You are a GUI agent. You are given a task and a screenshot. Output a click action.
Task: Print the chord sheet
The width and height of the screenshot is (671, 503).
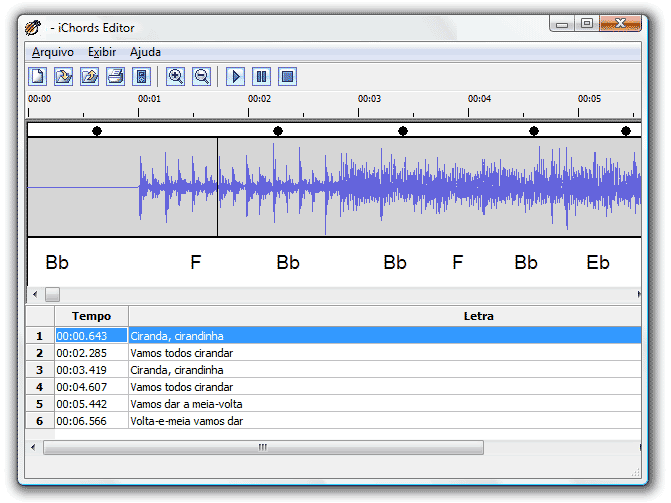click(x=116, y=77)
